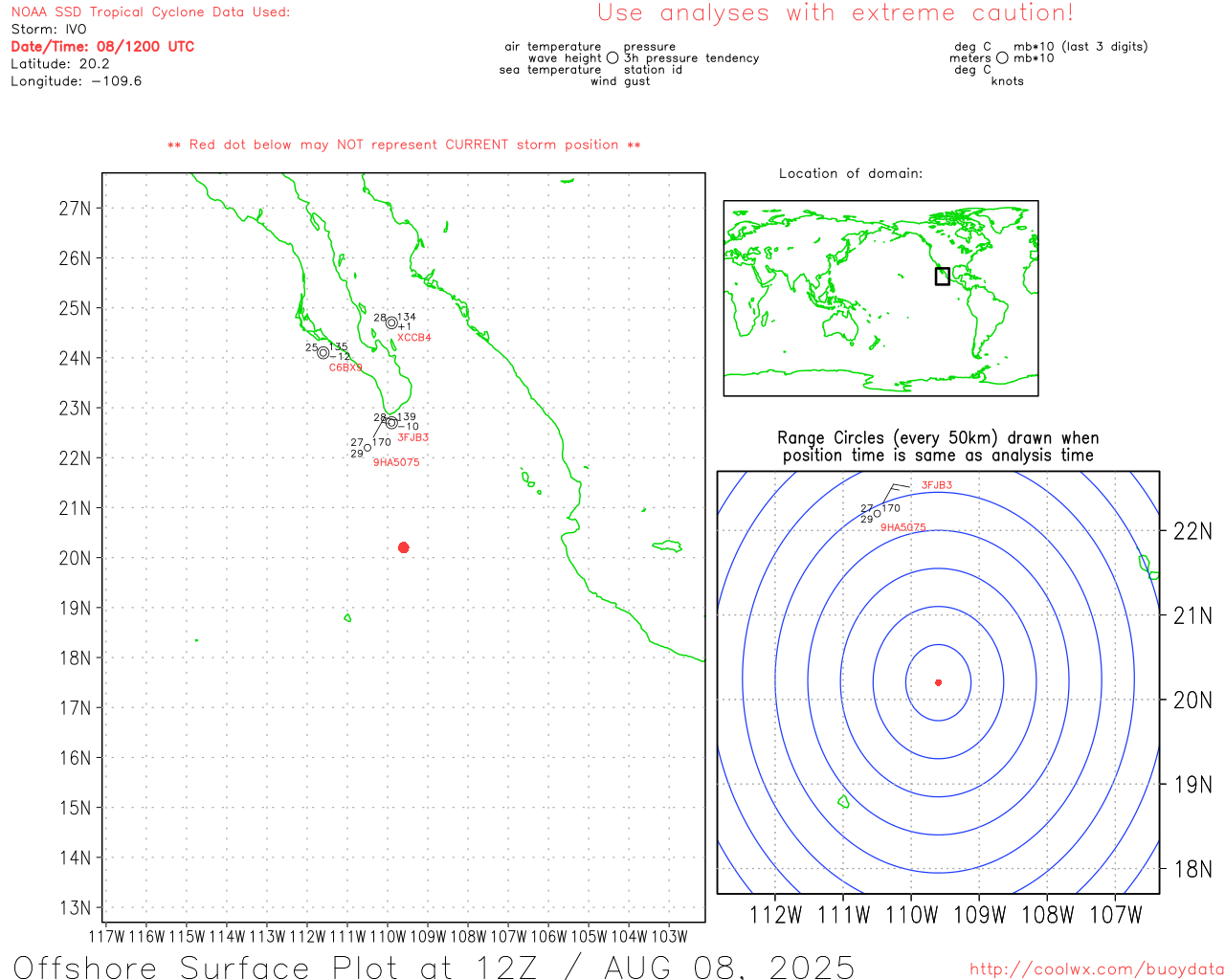Viewport: 1225px width, 980px height.
Task: Click the black domain box on world map
Action: click(x=943, y=276)
